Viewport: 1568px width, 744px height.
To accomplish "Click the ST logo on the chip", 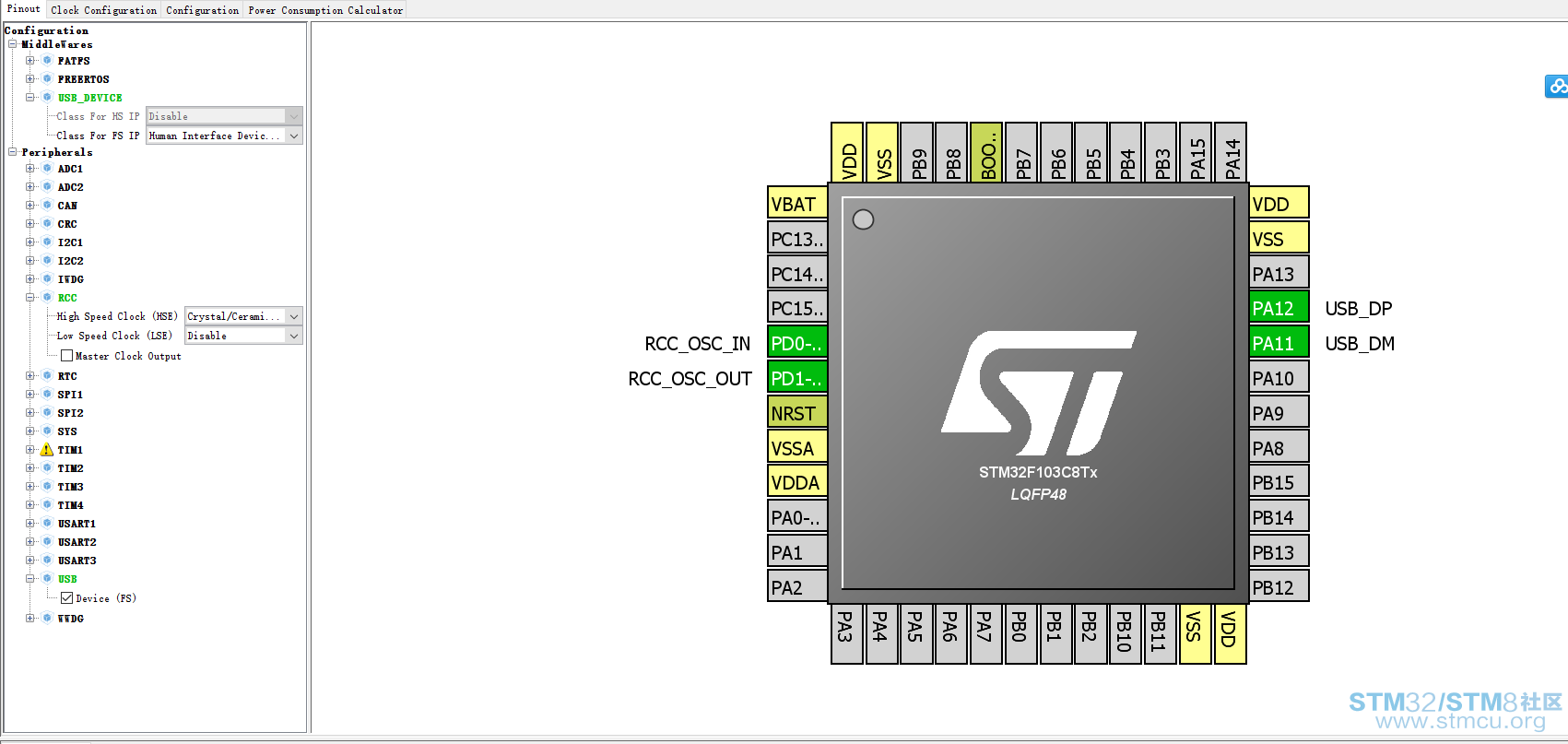I will pos(1038,393).
